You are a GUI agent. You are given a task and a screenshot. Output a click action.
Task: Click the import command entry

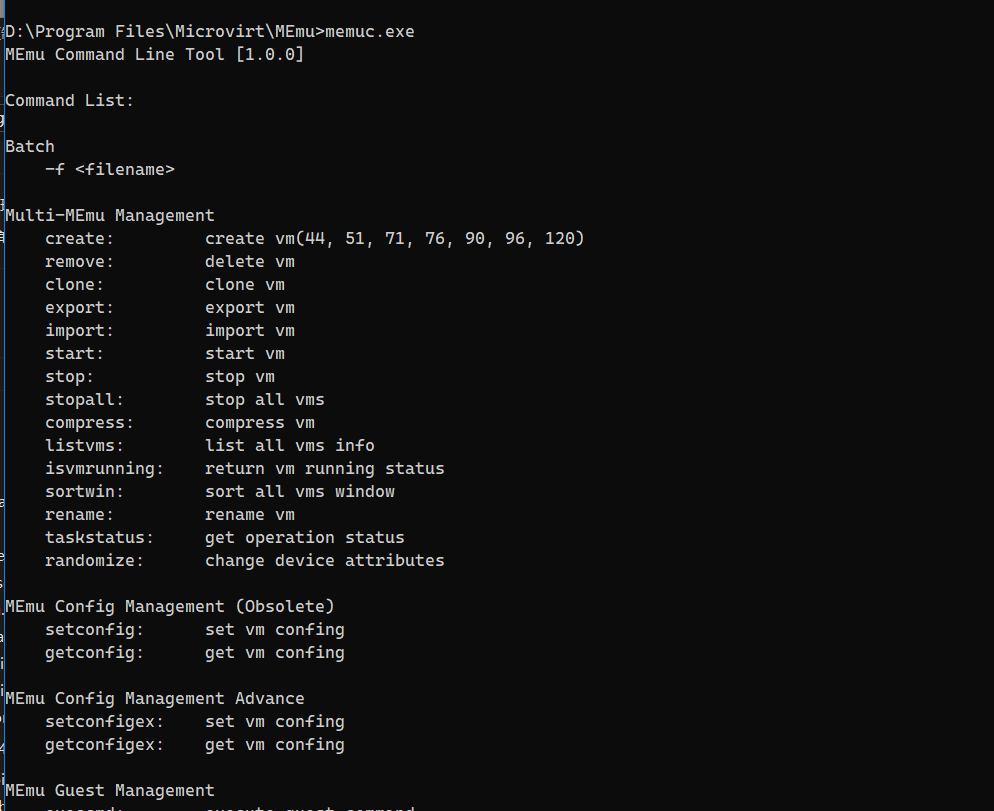pyautogui.click(x=80, y=330)
